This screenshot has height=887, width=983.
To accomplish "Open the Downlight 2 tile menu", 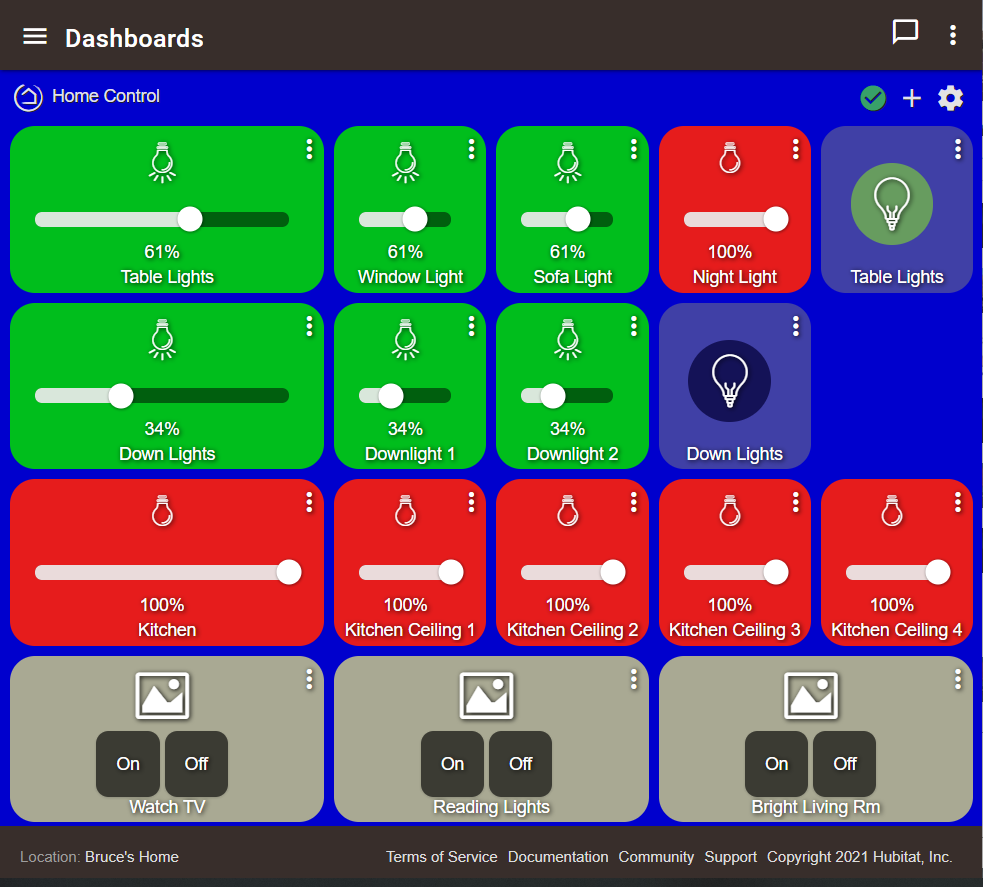I will pyautogui.click(x=634, y=326).
